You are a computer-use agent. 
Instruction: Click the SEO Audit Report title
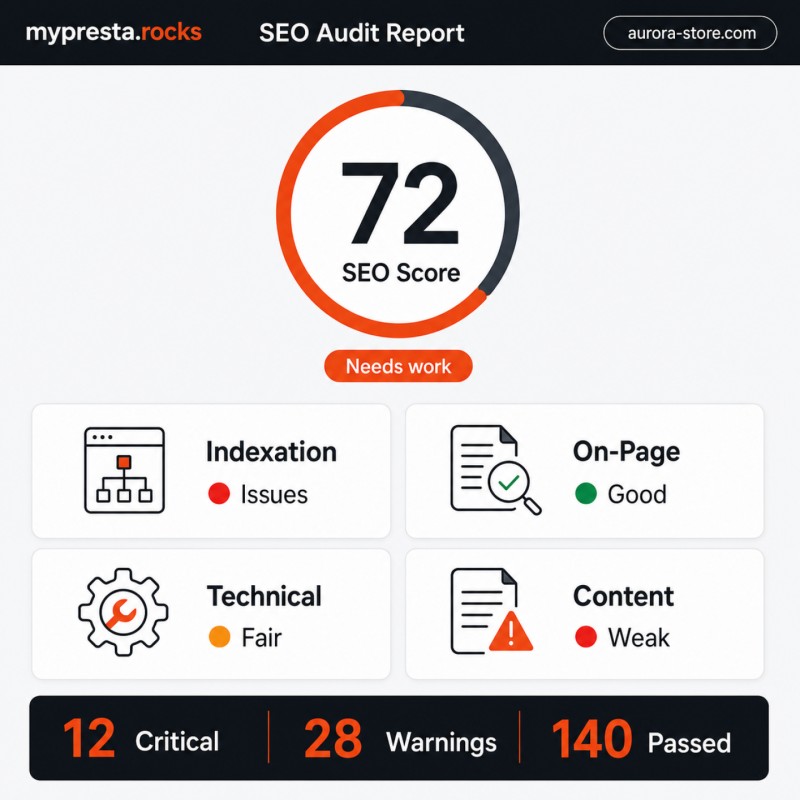point(362,33)
